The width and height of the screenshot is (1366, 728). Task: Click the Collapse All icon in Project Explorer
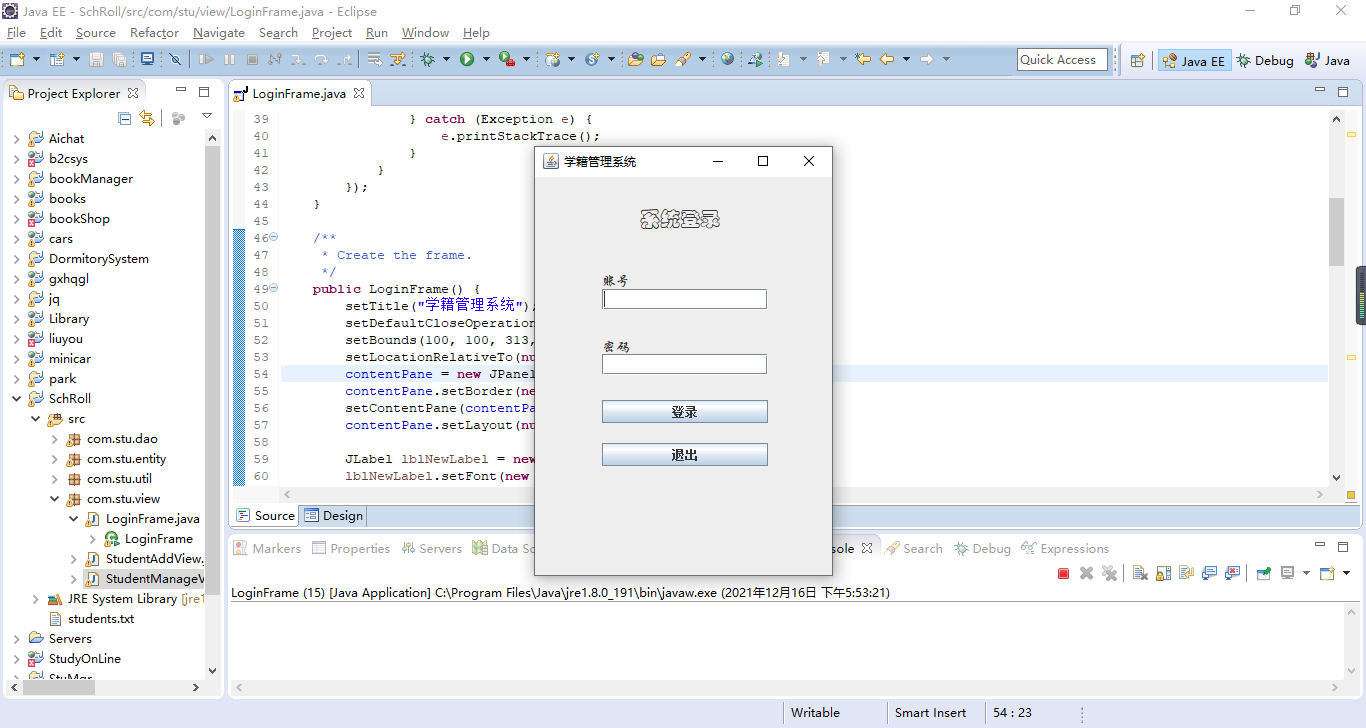125,118
